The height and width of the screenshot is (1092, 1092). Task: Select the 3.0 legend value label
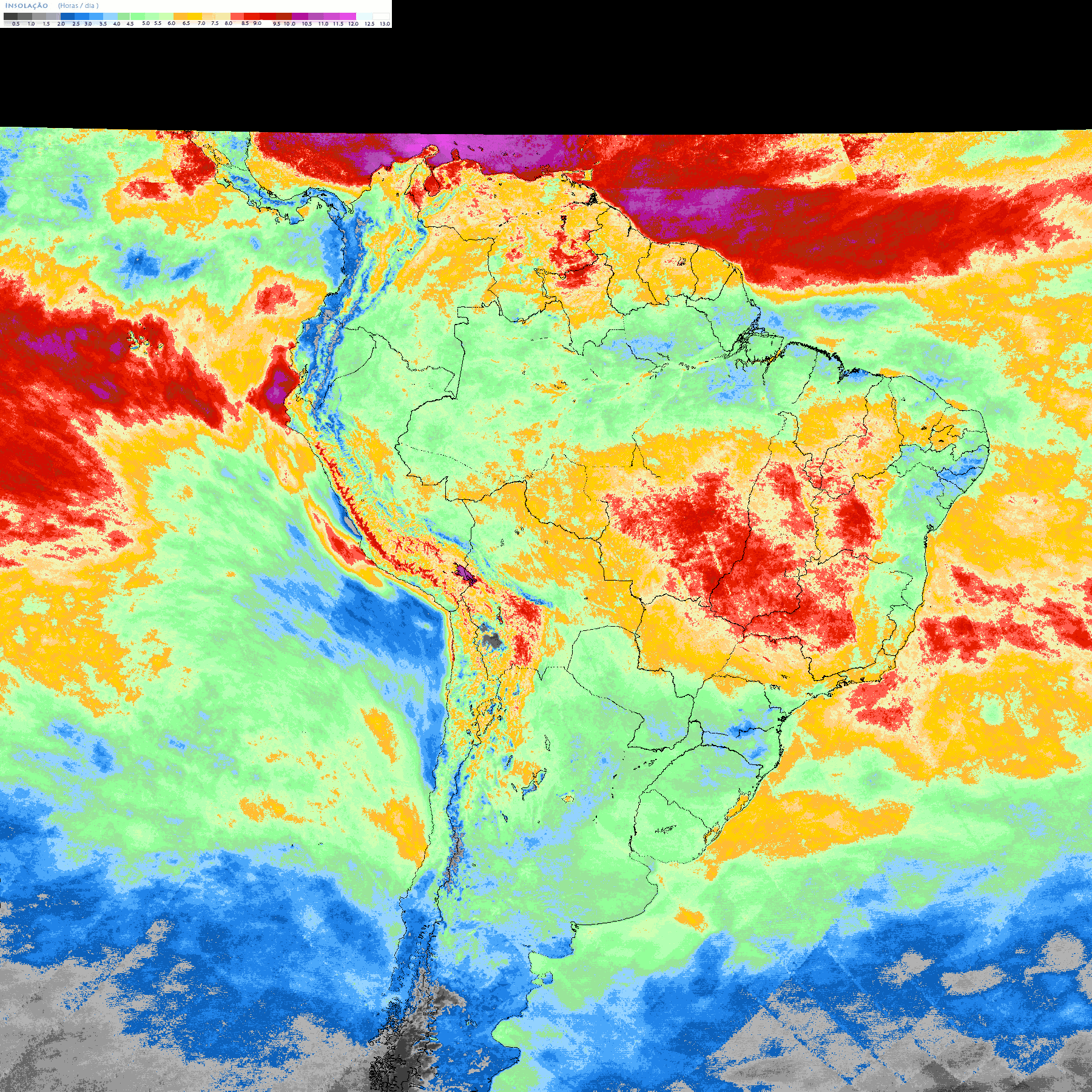pos(88,24)
